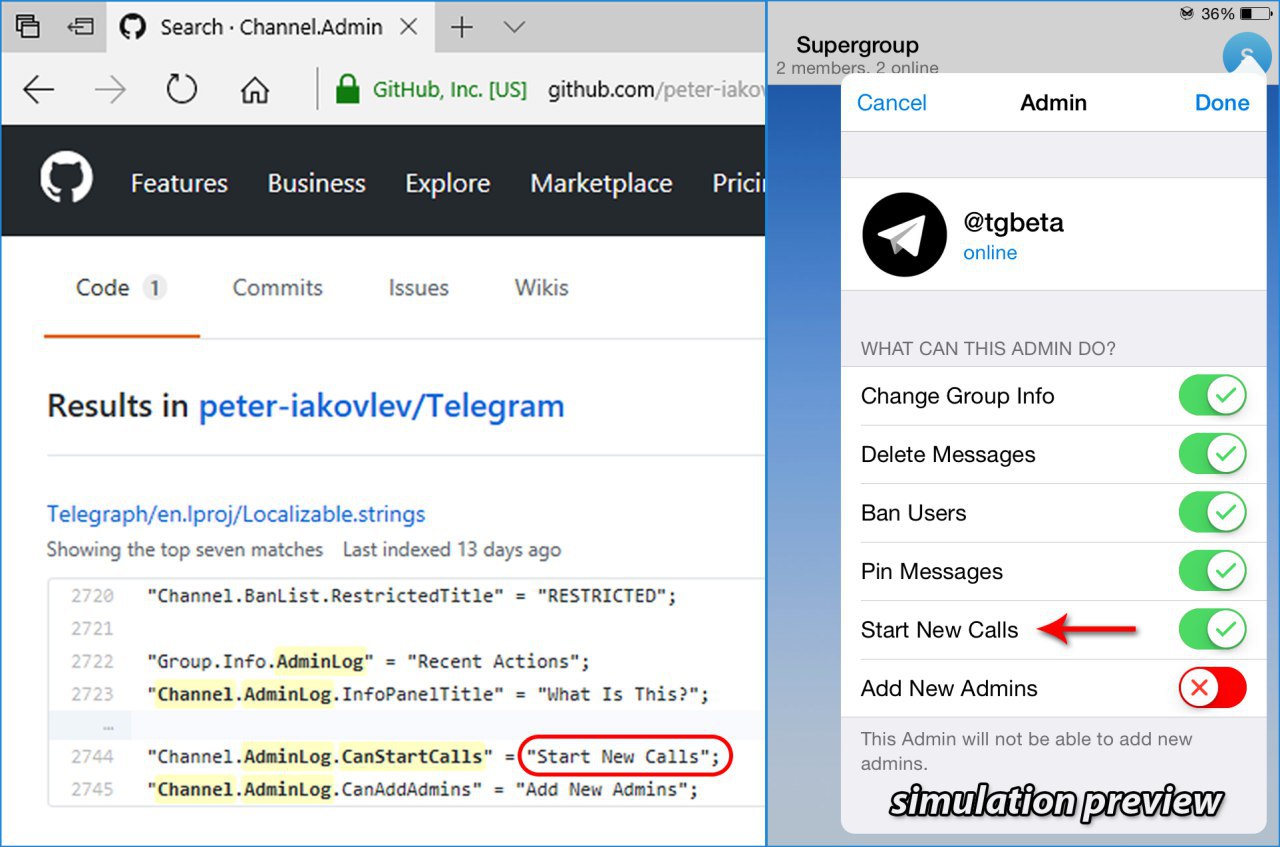Open a new browser tab
Viewport: 1280px width, 847px height.
[x=461, y=27]
